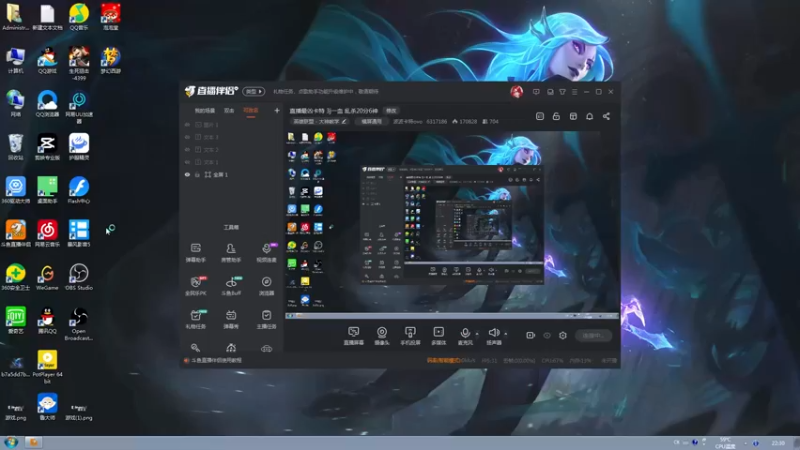Viewport: 800px width, 450px height.
Task: Click the user avatar in title bar
Action: [x=516, y=92]
